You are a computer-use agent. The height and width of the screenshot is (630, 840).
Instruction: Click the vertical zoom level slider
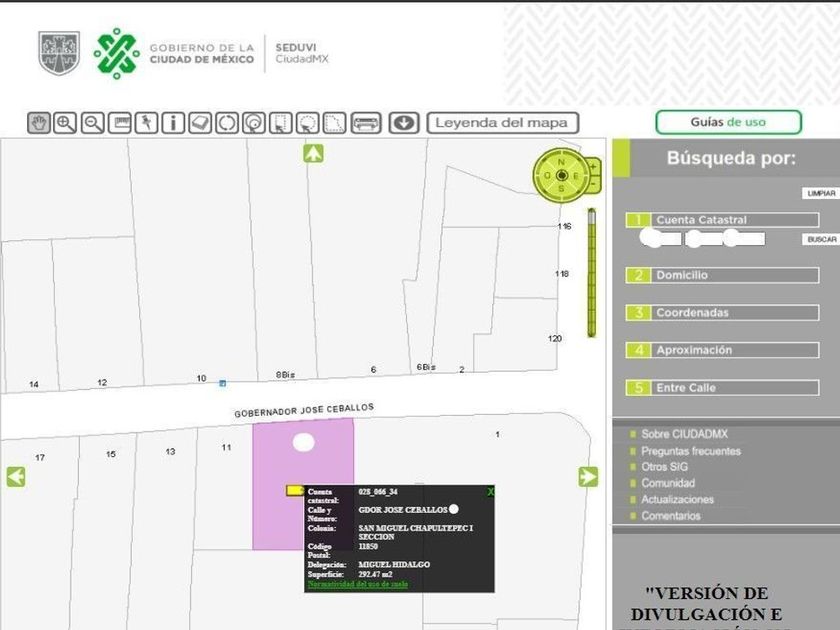click(591, 273)
